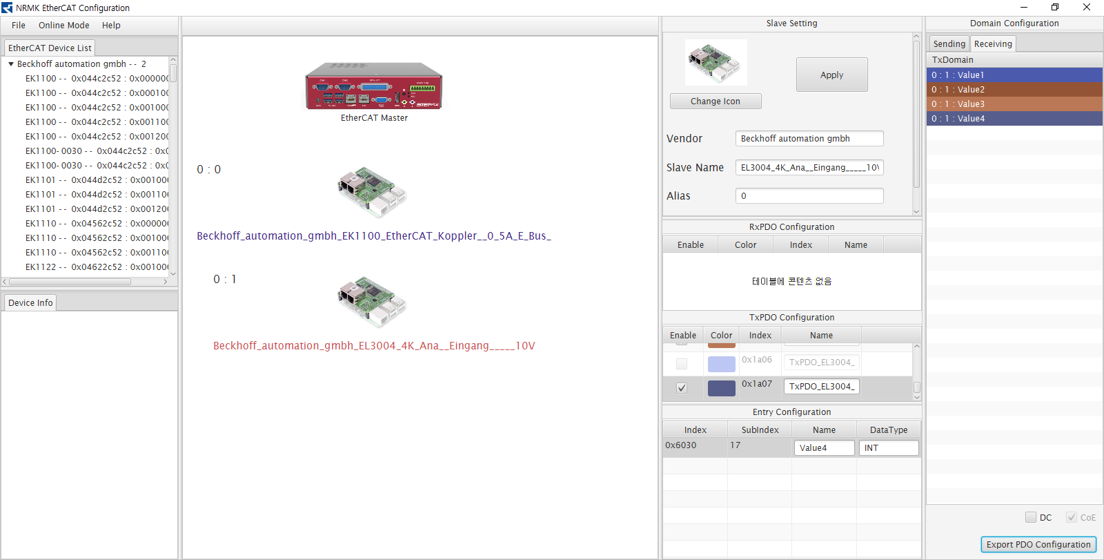The height and width of the screenshot is (560, 1104).
Task: Click the TxDomain column header
Action: coord(1014,60)
